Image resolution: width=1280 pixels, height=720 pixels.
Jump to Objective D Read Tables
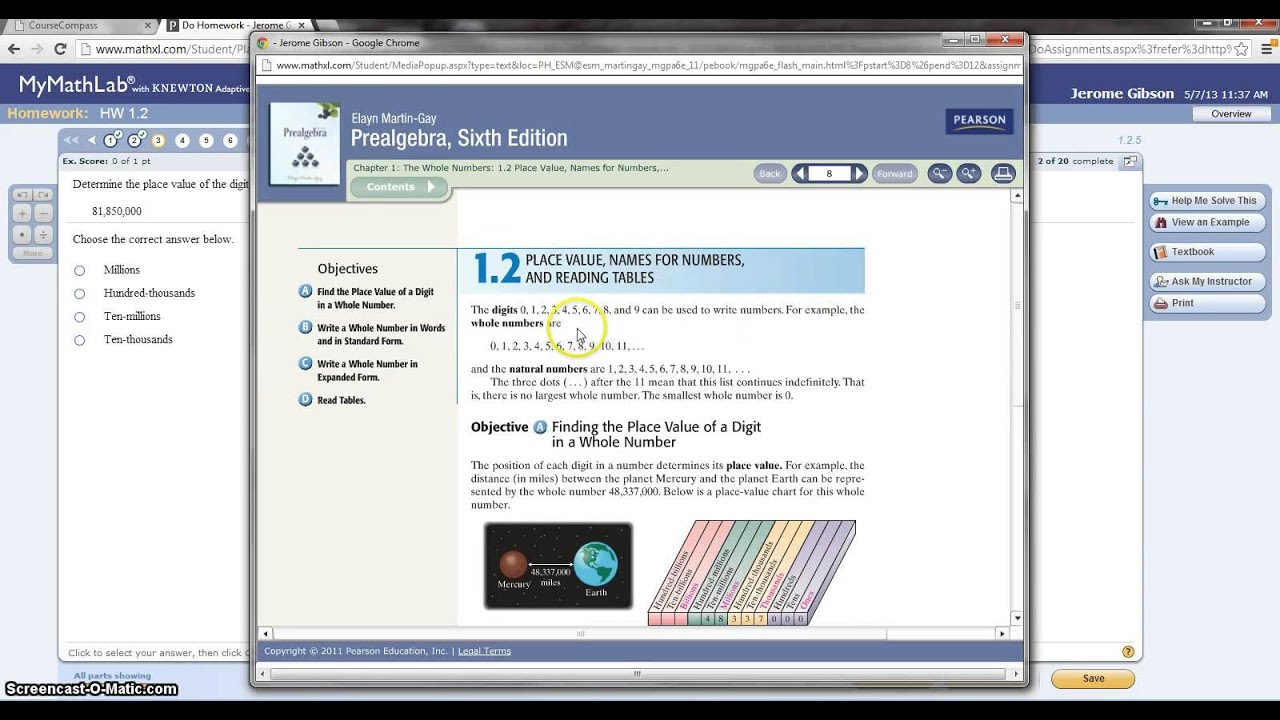[333, 400]
